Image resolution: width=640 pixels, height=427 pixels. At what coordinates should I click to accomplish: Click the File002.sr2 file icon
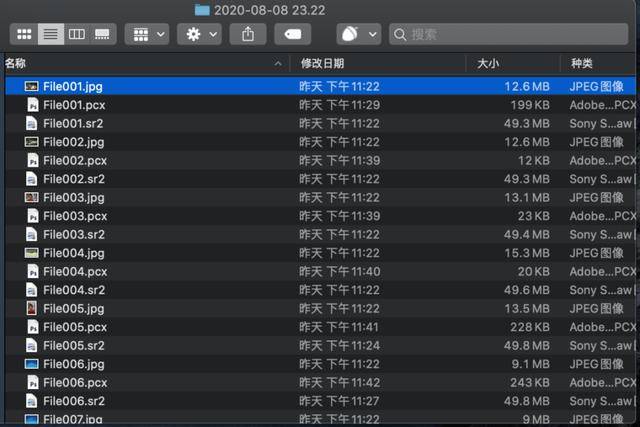(x=32, y=179)
